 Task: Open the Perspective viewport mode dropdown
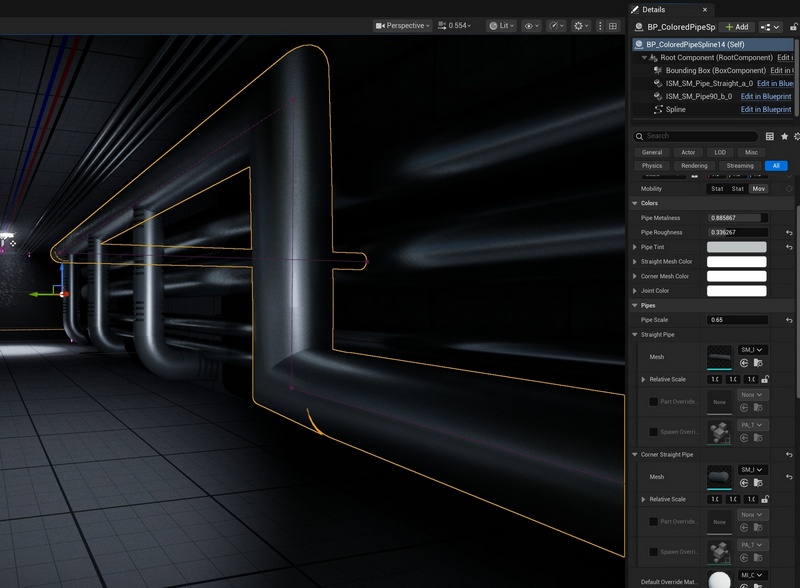click(x=402, y=25)
